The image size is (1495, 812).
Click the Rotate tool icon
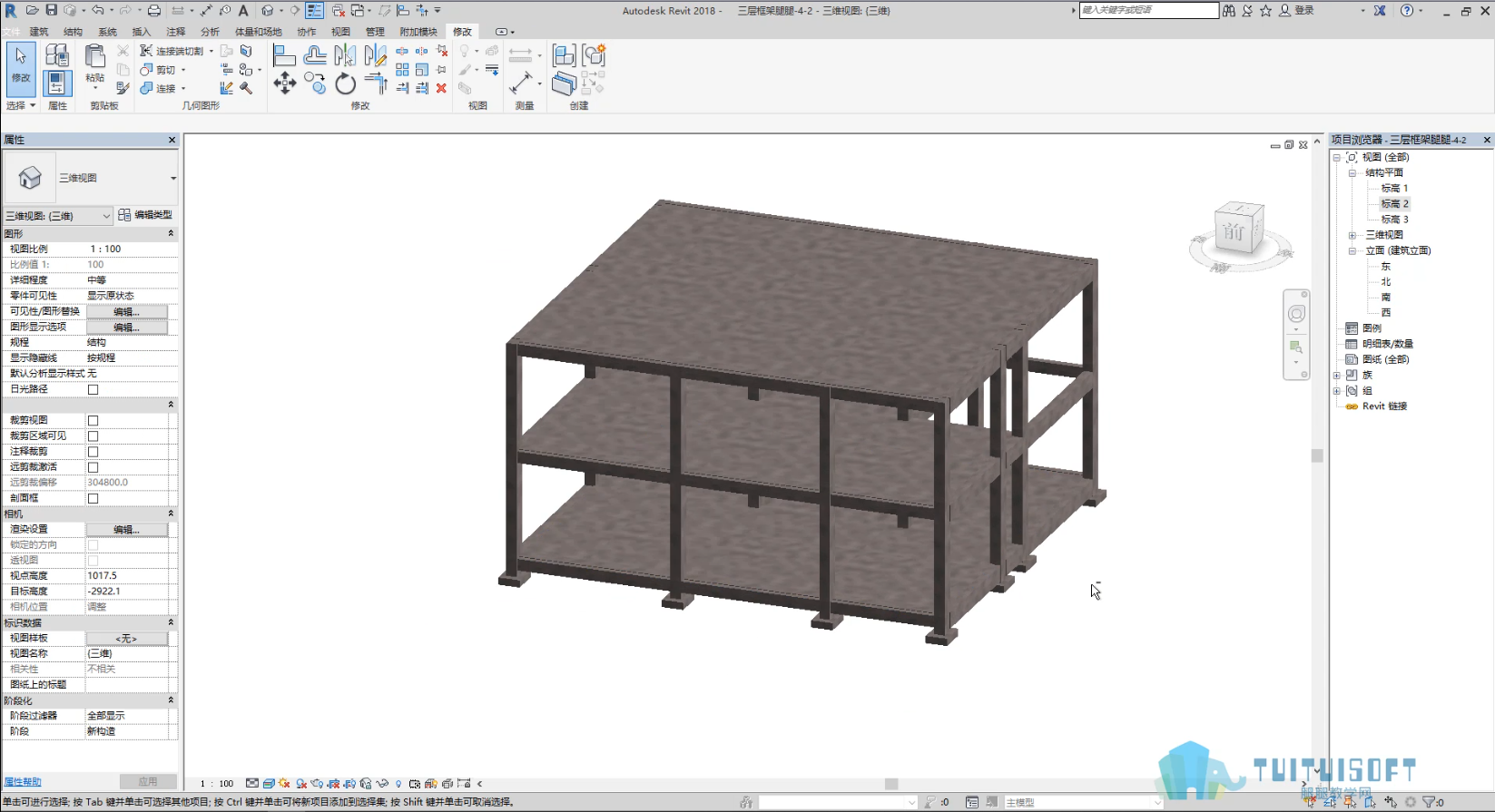tap(345, 84)
